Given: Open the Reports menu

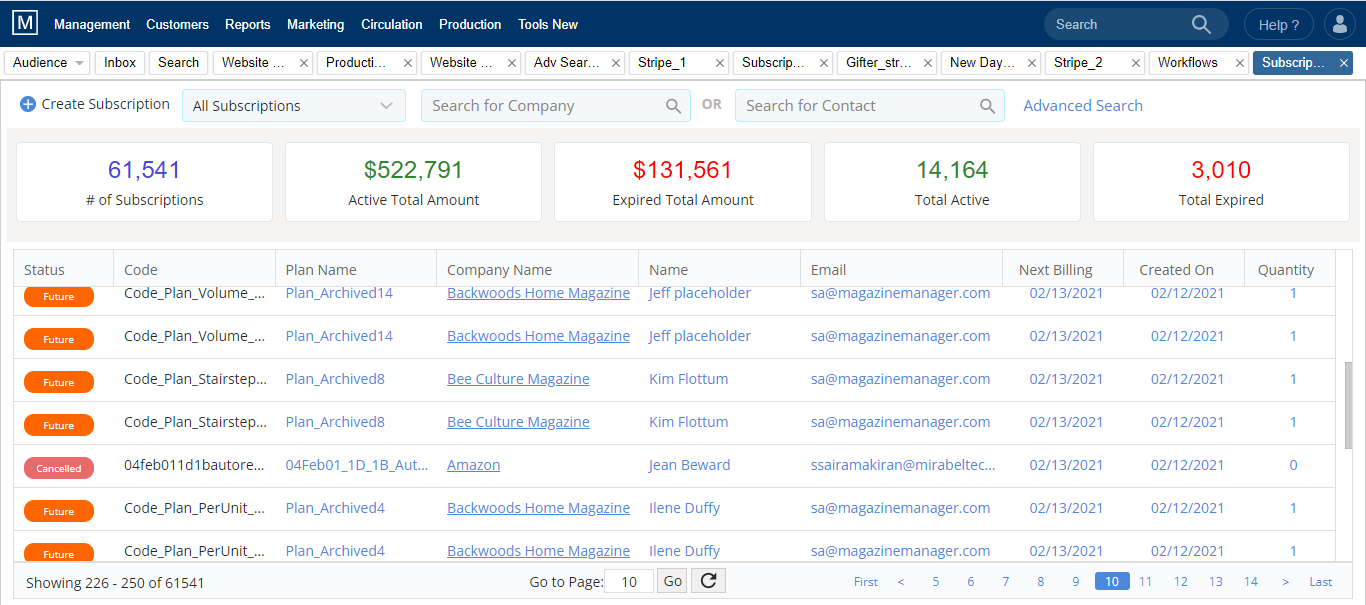Looking at the screenshot, I should tap(248, 24).
